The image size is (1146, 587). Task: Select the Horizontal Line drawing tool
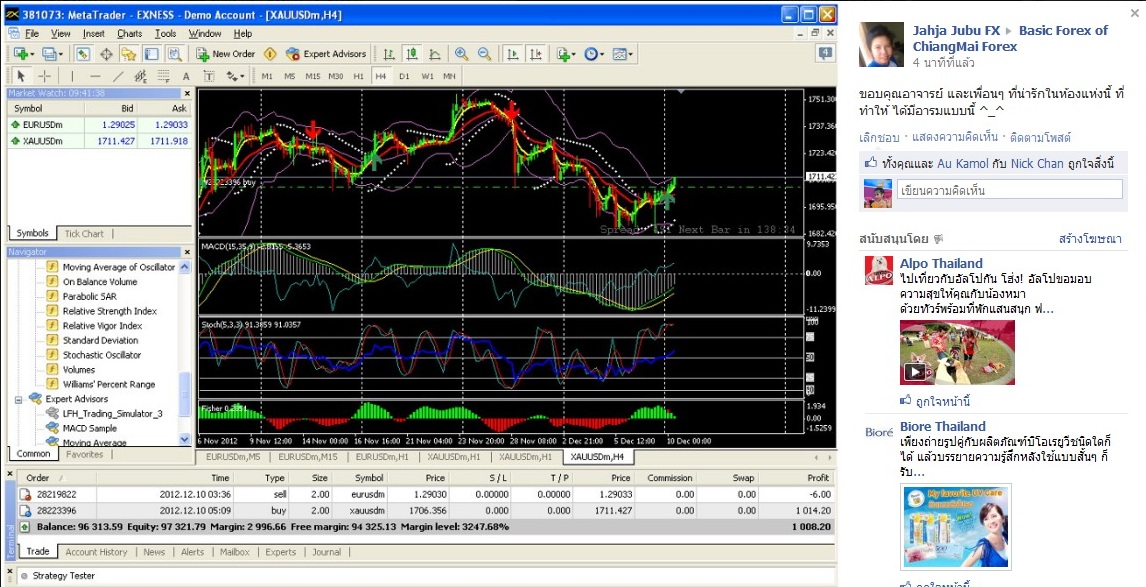tap(95, 76)
